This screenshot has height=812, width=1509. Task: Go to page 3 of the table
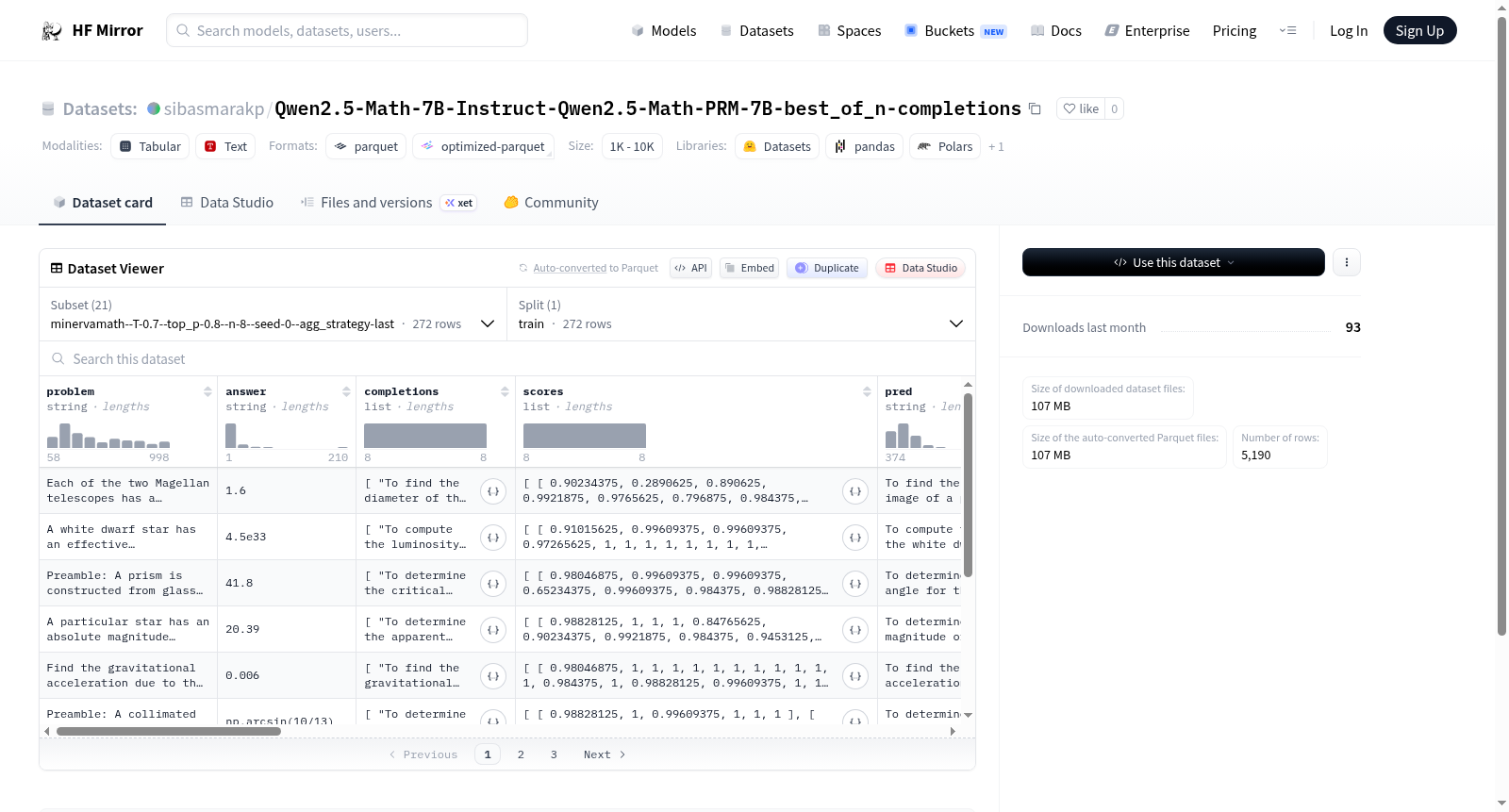click(x=554, y=754)
